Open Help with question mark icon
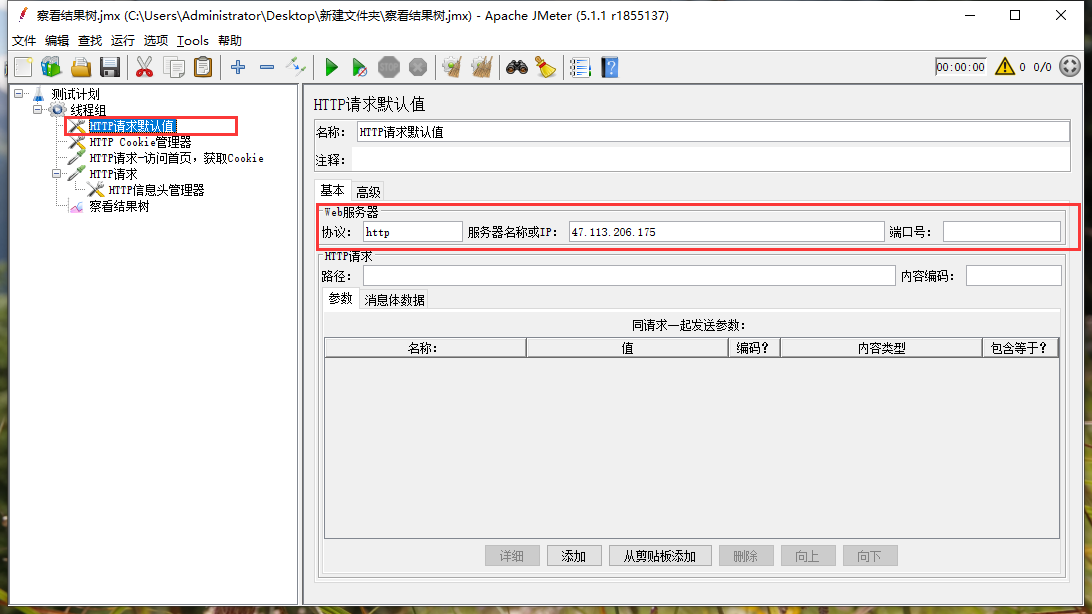 609,68
